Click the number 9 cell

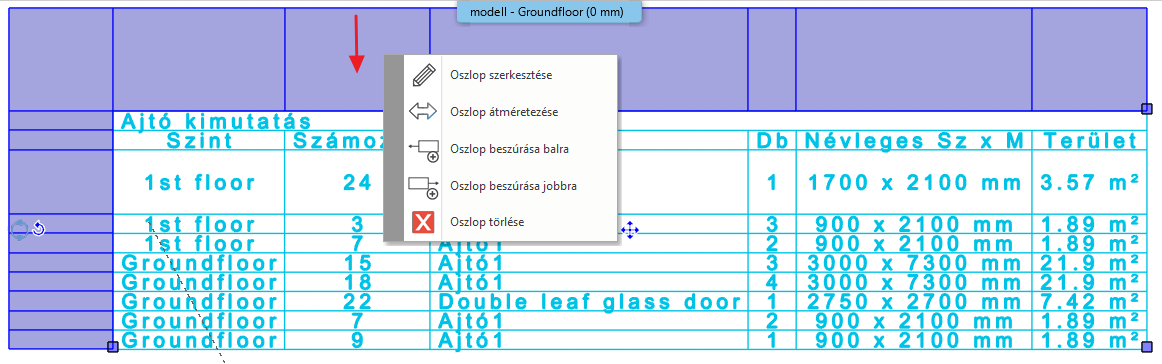click(x=357, y=340)
